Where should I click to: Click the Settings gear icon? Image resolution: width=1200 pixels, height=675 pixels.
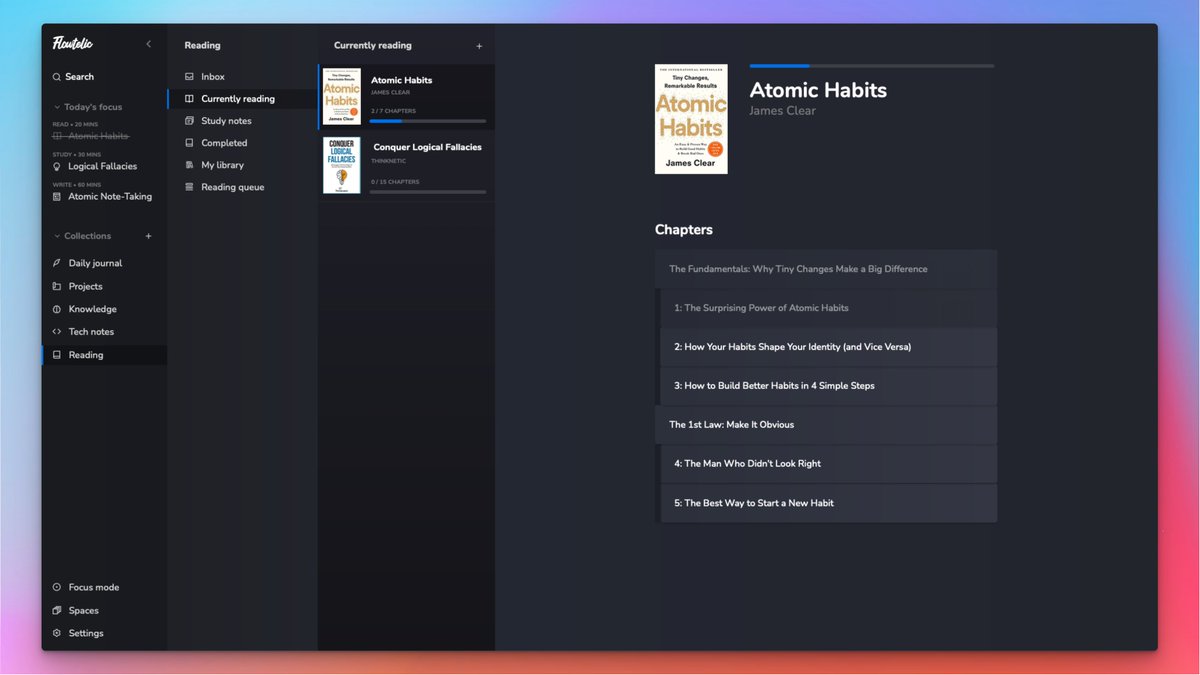pyautogui.click(x=57, y=633)
